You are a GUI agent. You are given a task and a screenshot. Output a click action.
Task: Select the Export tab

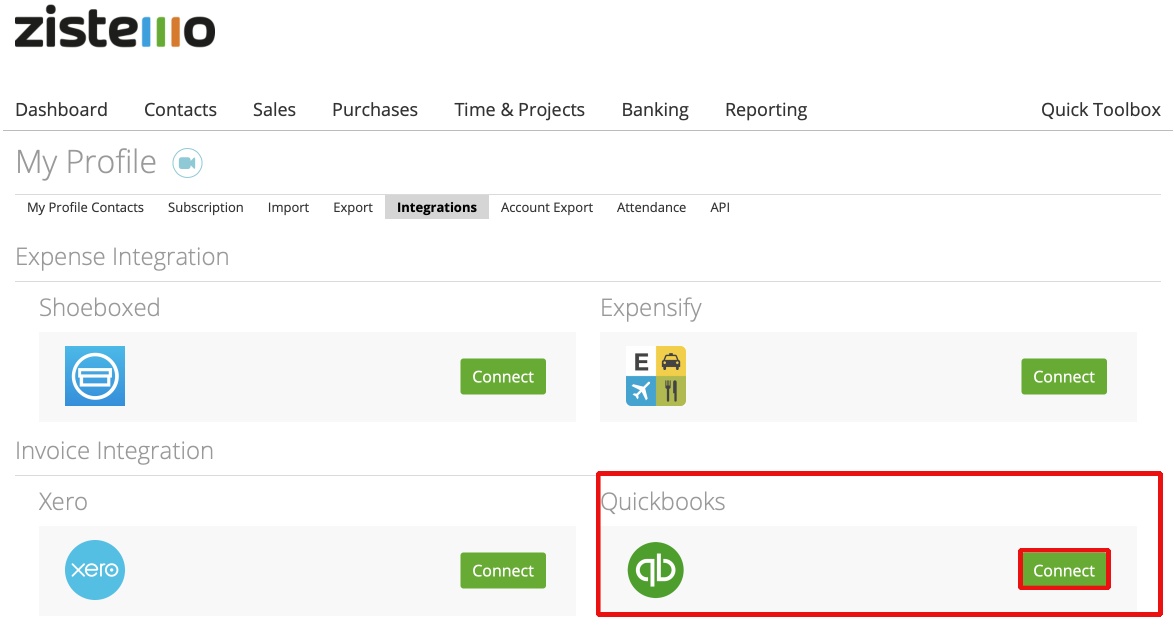click(x=352, y=207)
